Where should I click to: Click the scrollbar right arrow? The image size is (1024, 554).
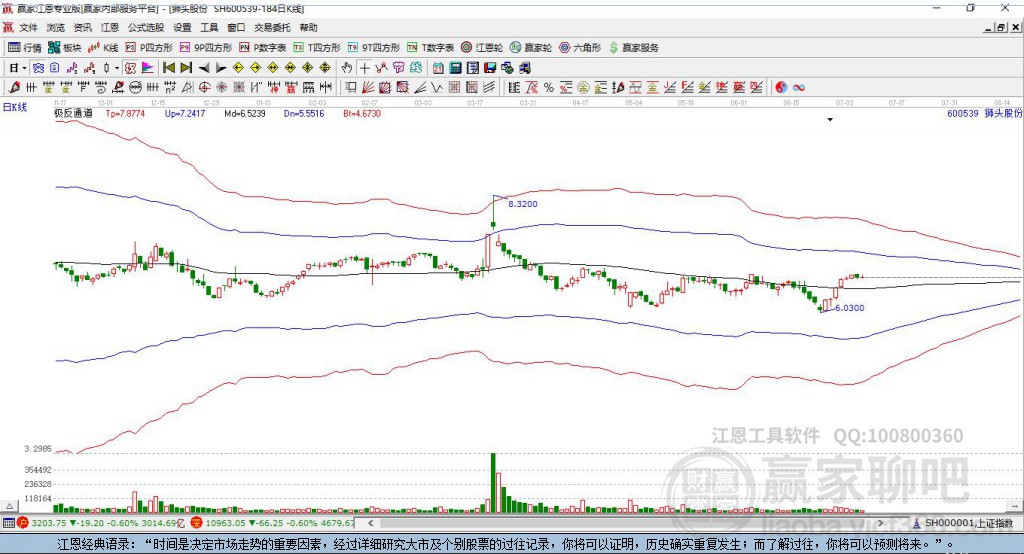tap(880, 523)
